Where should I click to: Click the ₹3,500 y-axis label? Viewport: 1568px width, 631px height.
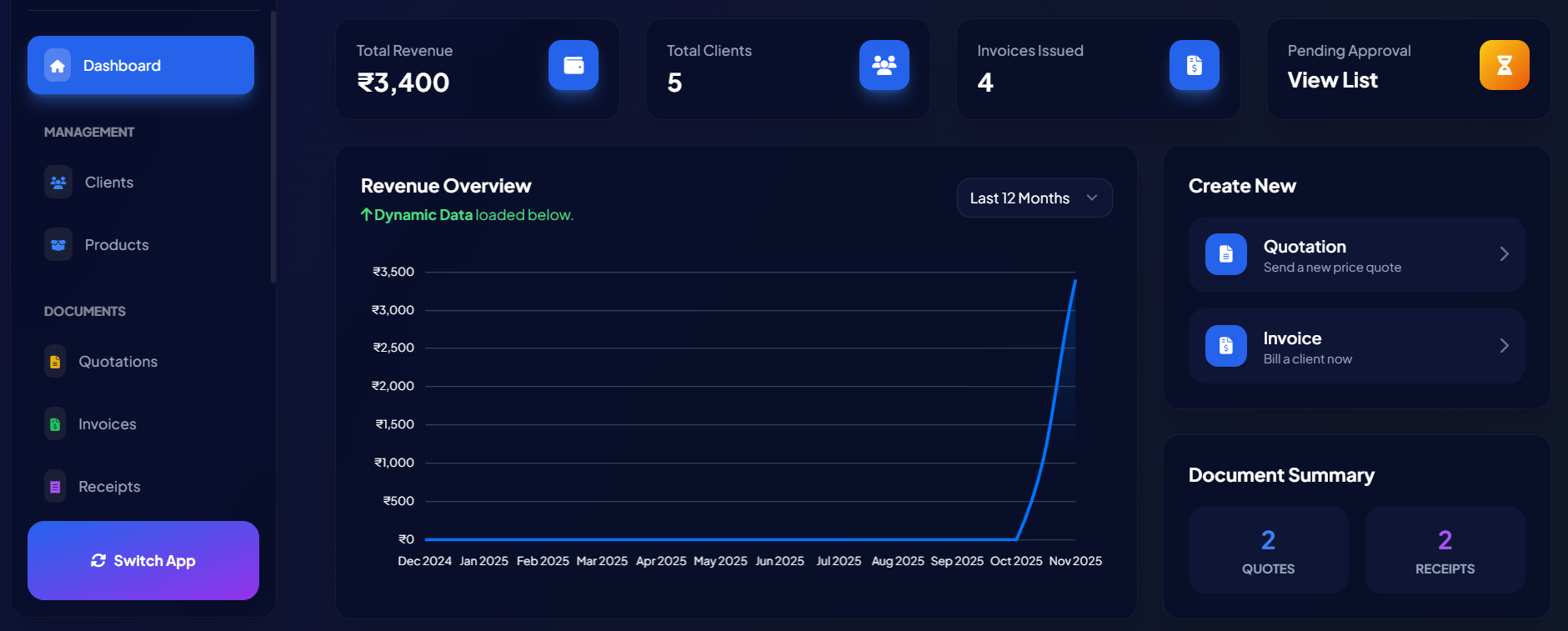pos(393,272)
